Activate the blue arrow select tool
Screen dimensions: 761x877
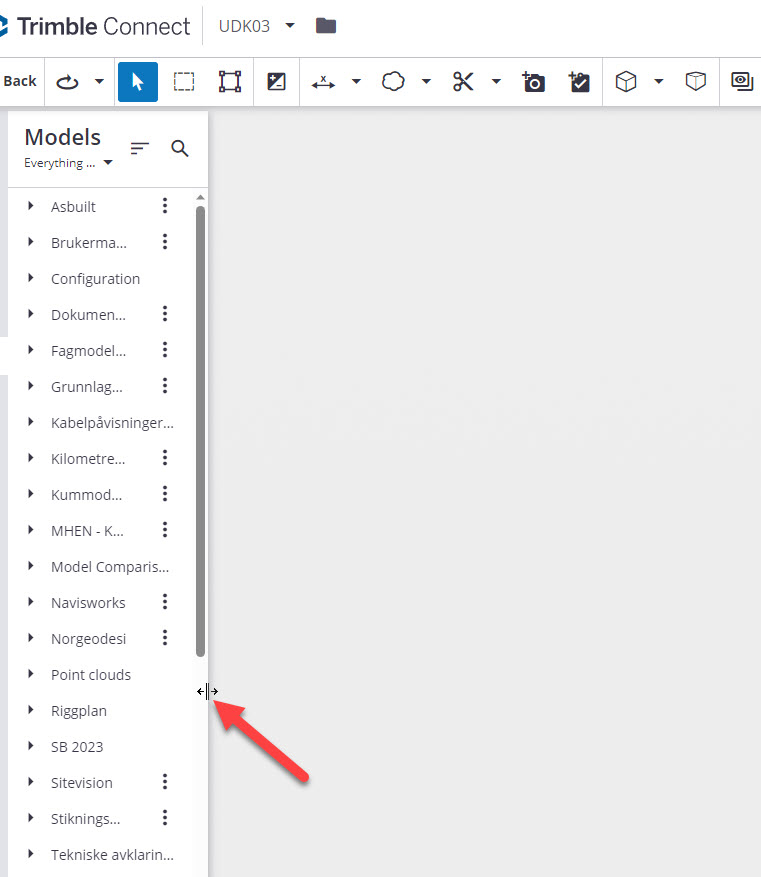pos(138,82)
